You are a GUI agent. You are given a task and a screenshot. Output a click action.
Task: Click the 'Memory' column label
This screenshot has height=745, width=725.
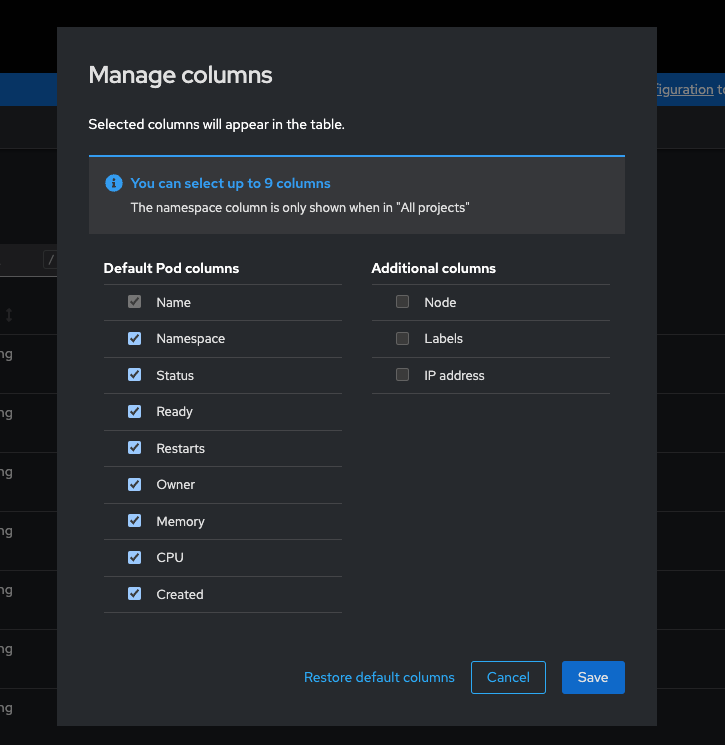click(181, 522)
